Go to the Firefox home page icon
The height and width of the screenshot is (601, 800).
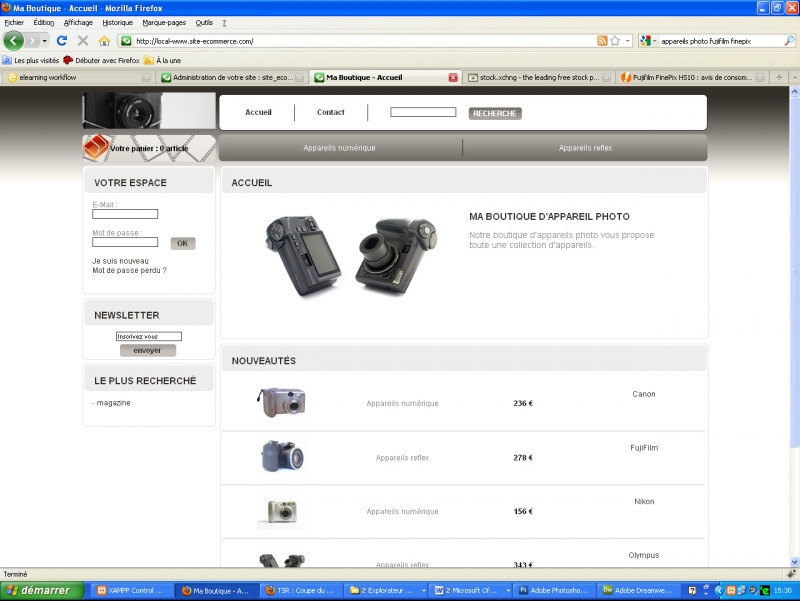pyautogui.click(x=104, y=41)
